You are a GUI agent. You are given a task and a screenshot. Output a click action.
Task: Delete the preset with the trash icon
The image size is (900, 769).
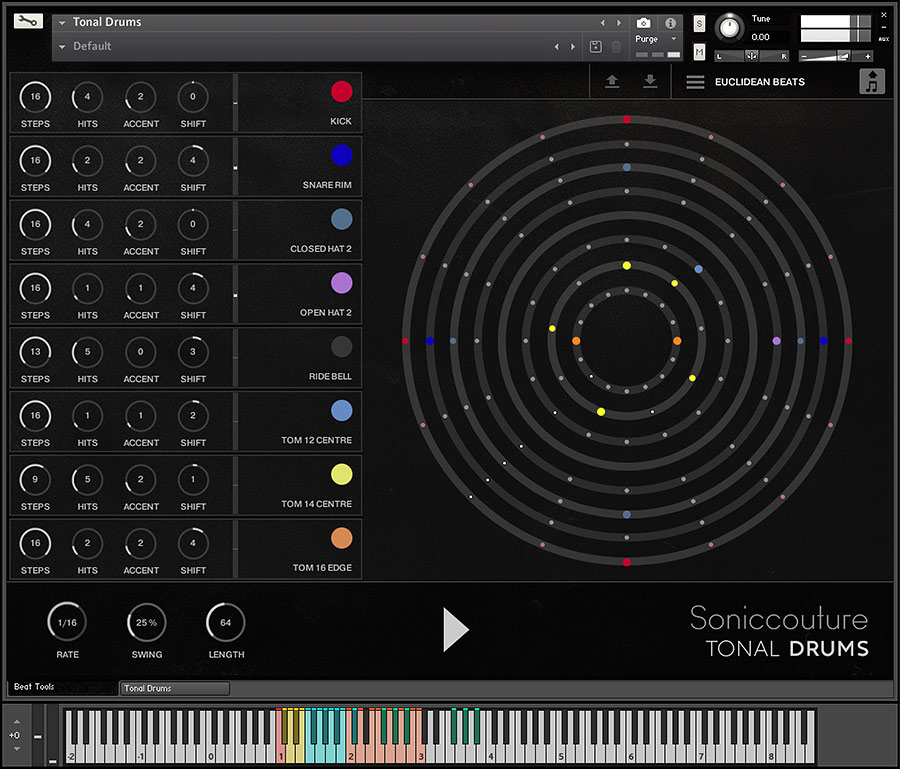[x=616, y=46]
